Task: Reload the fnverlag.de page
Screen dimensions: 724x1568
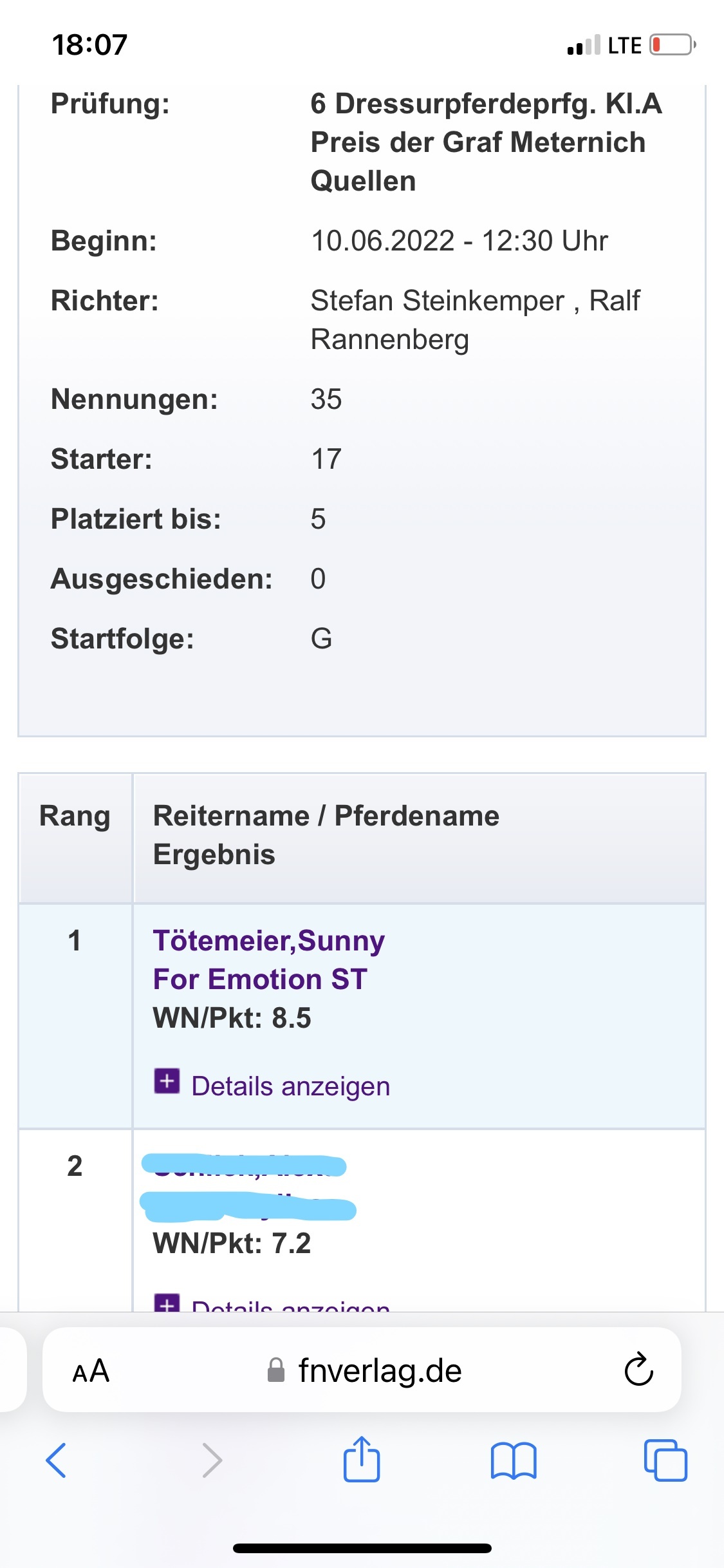Action: point(638,1369)
